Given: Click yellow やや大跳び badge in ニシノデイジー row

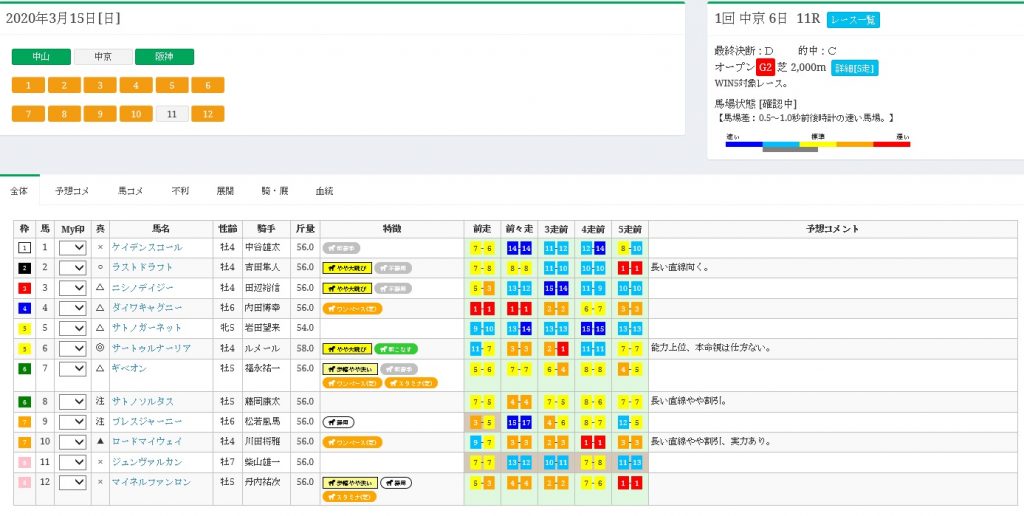Looking at the screenshot, I should (x=347, y=288).
